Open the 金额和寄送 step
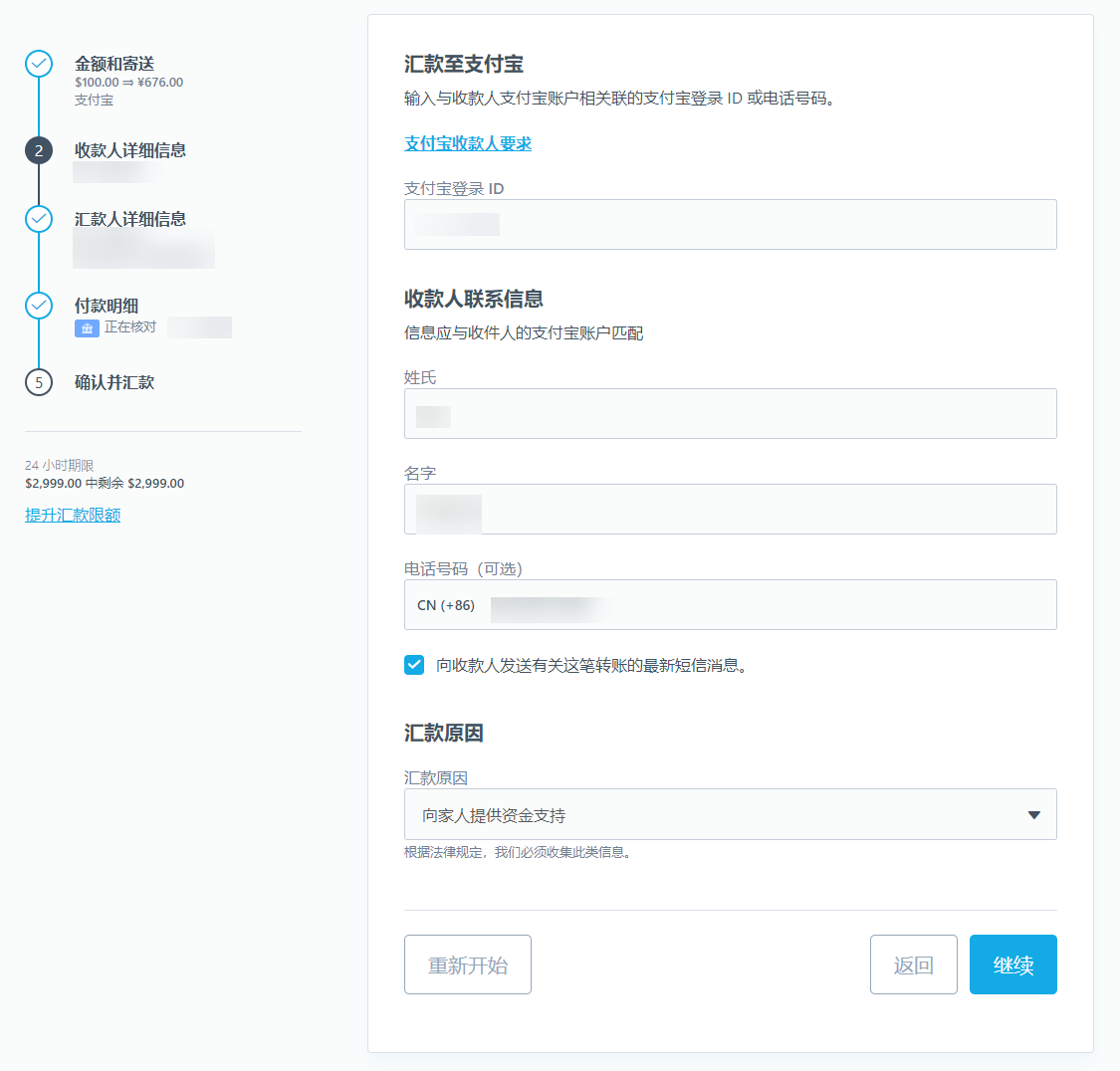The width and height of the screenshot is (1120, 1071). point(114,64)
